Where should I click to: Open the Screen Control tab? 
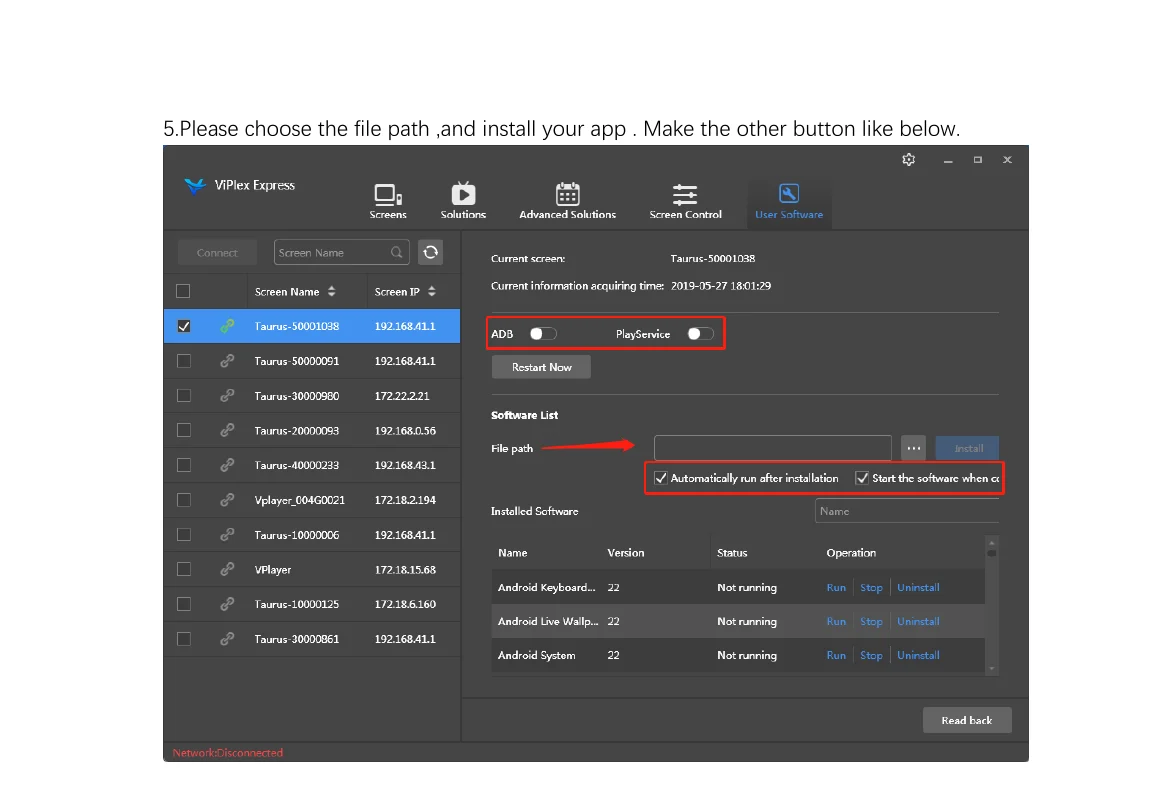tap(685, 201)
